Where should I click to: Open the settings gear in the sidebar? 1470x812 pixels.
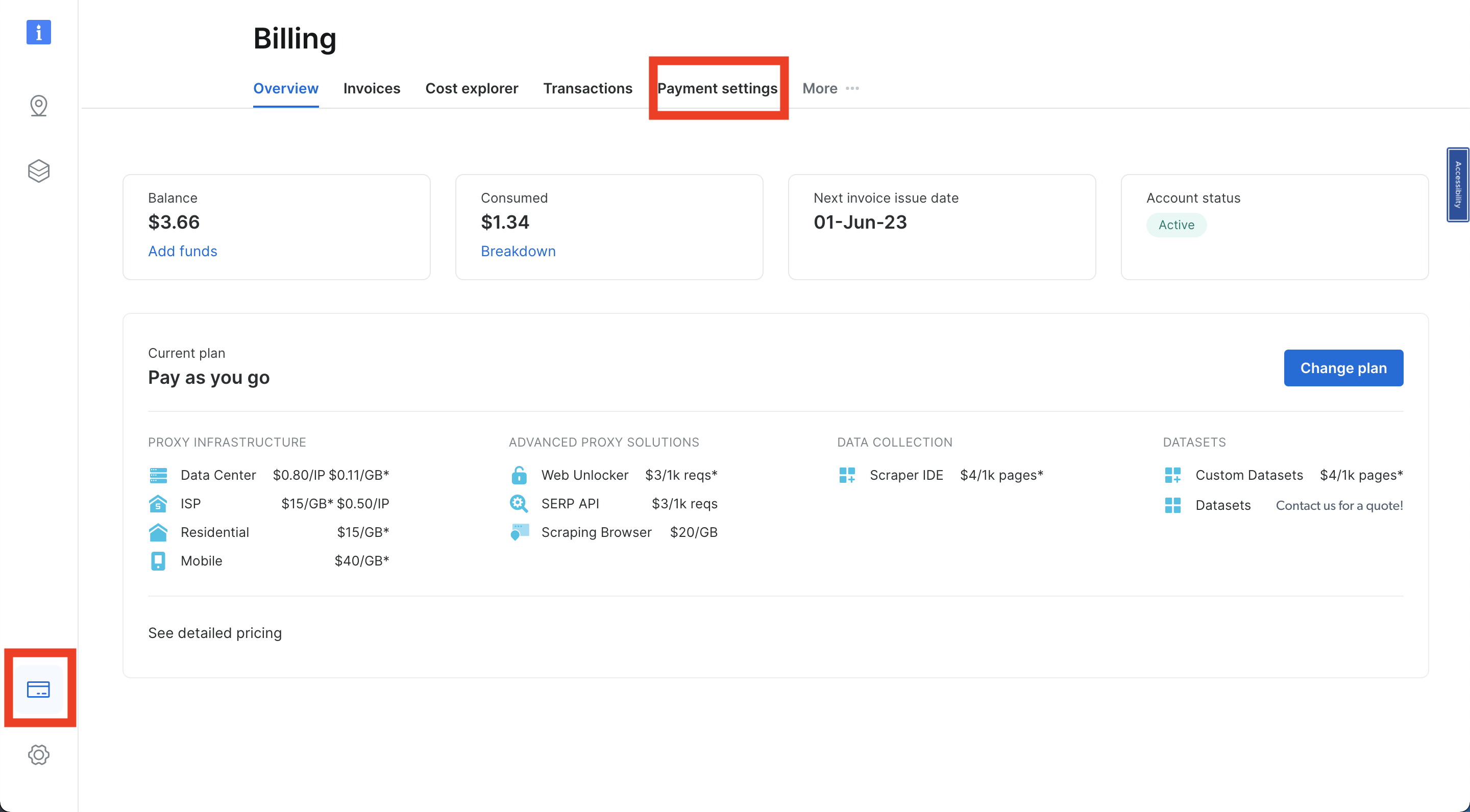pos(38,754)
